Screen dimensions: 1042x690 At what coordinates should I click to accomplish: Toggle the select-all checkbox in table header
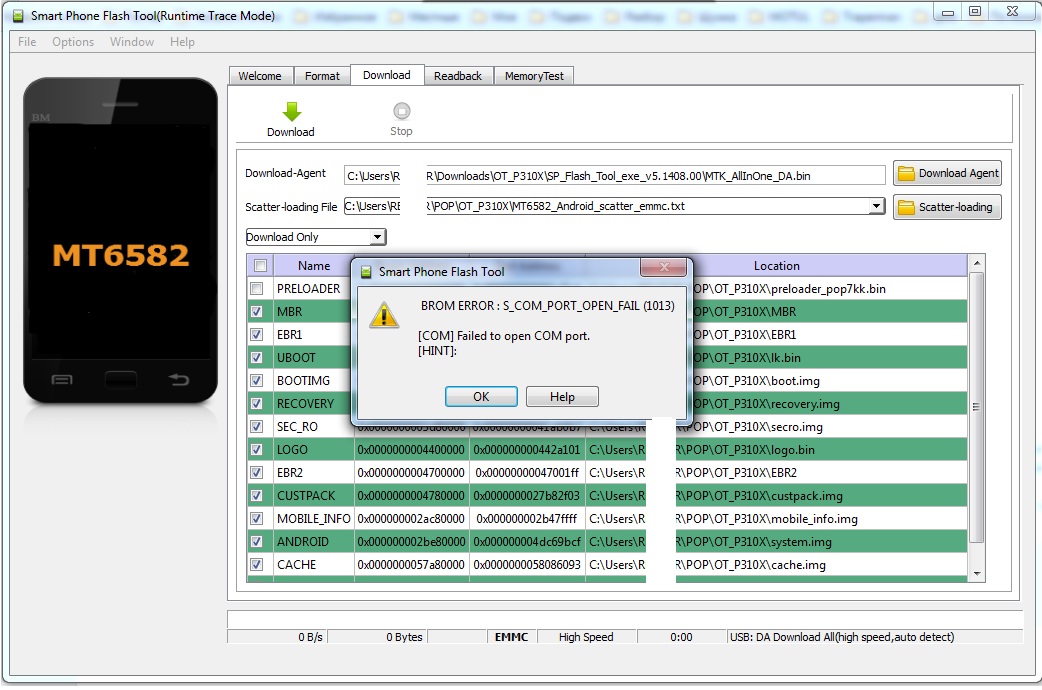coord(260,266)
